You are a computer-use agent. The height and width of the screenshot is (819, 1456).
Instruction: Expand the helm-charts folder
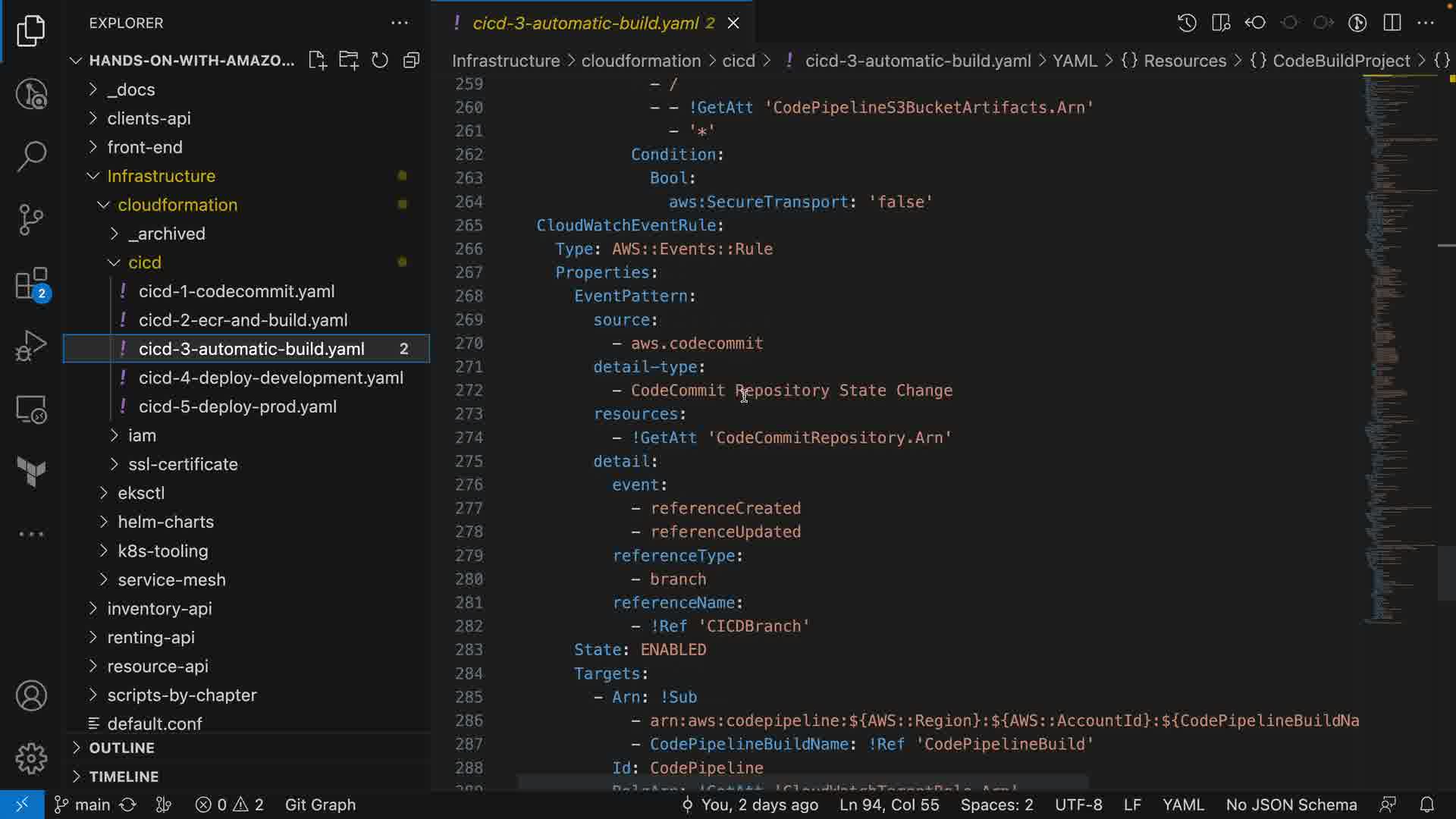[165, 522]
